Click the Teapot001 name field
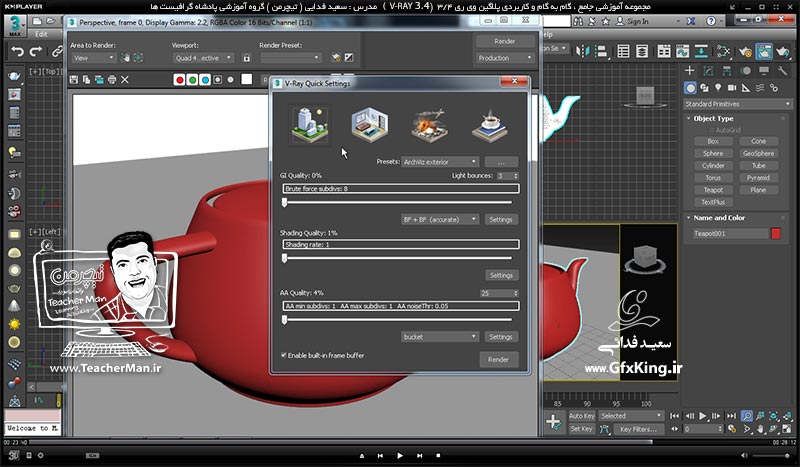This screenshot has height=467, width=800. [730, 234]
